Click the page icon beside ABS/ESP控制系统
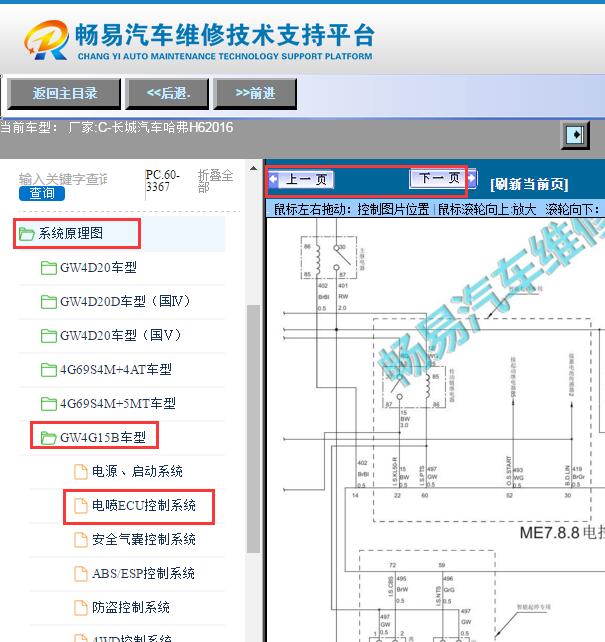Image resolution: width=605 pixels, height=642 pixels. pos(81,574)
